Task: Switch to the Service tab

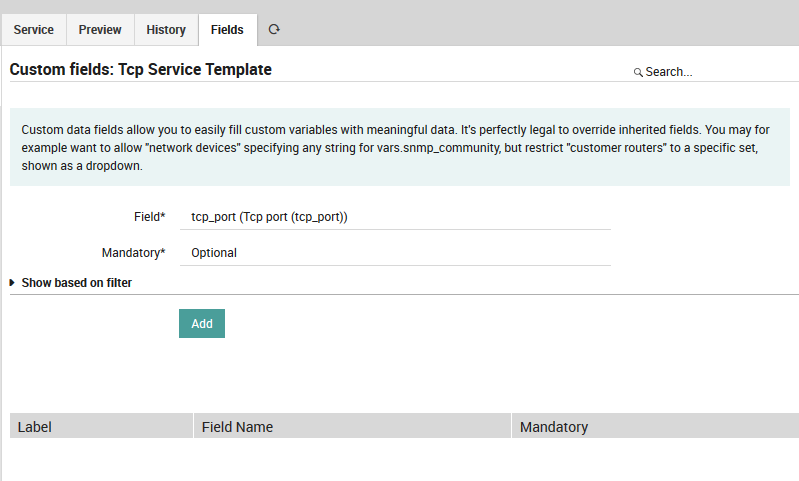Action: pos(34,30)
